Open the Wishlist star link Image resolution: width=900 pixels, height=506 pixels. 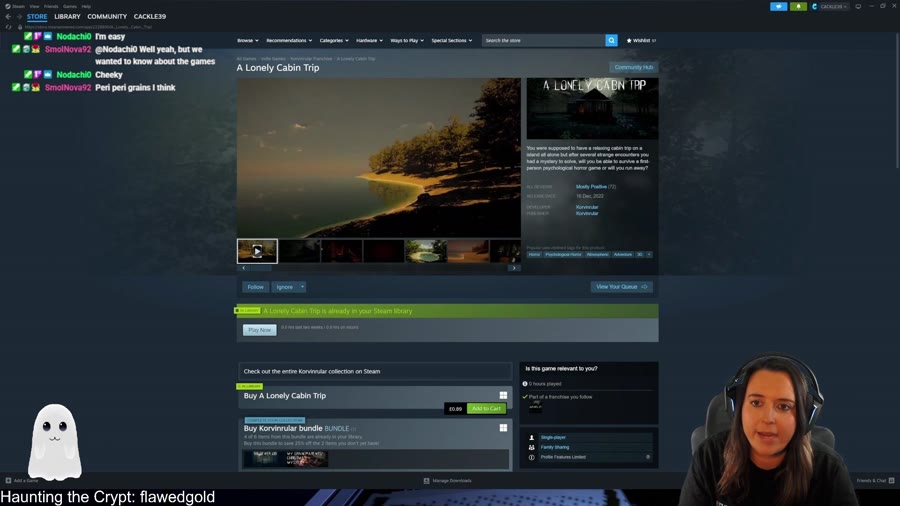coord(641,41)
